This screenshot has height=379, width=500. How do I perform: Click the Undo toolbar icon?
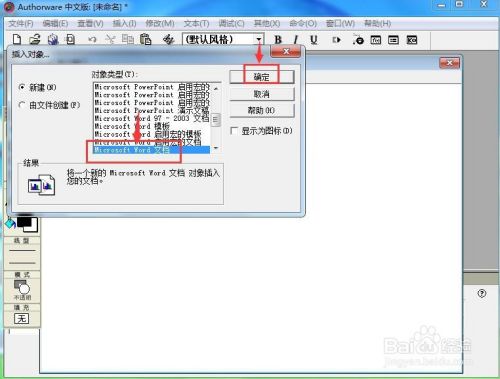coord(92,40)
